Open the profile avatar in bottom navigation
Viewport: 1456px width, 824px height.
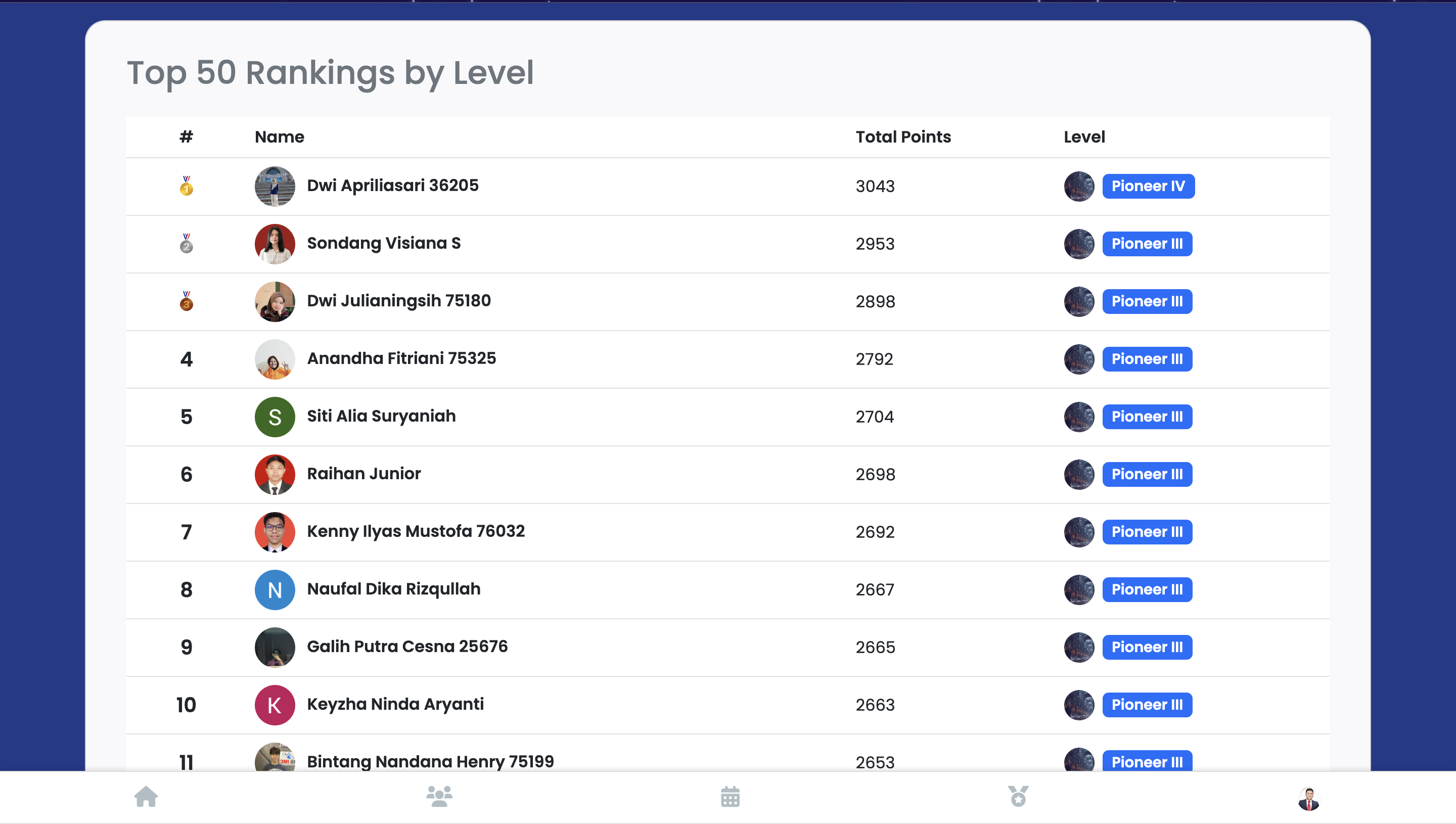(1309, 799)
